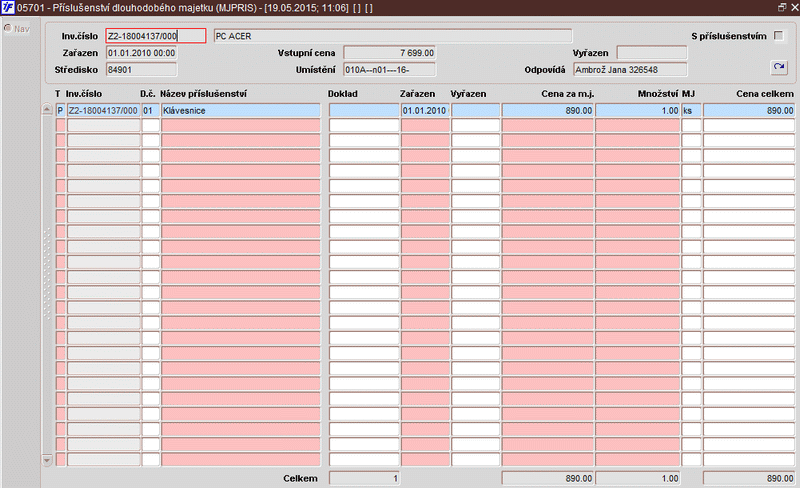Viewport: 800px width, 488px height.
Task: Click the app logo icon in title bar
Action: tap(8, 8)
